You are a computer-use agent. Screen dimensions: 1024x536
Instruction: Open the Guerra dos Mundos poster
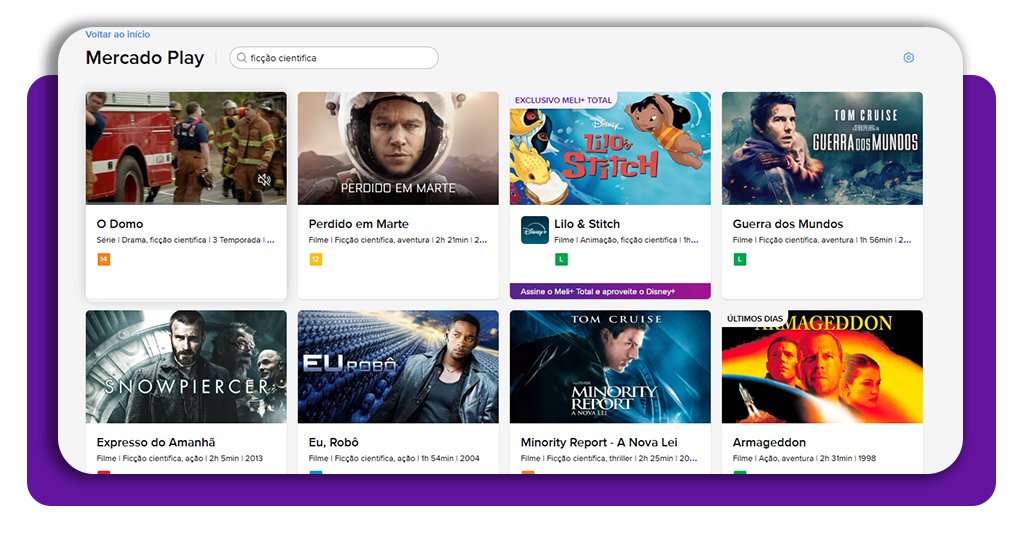pos(822,148)
